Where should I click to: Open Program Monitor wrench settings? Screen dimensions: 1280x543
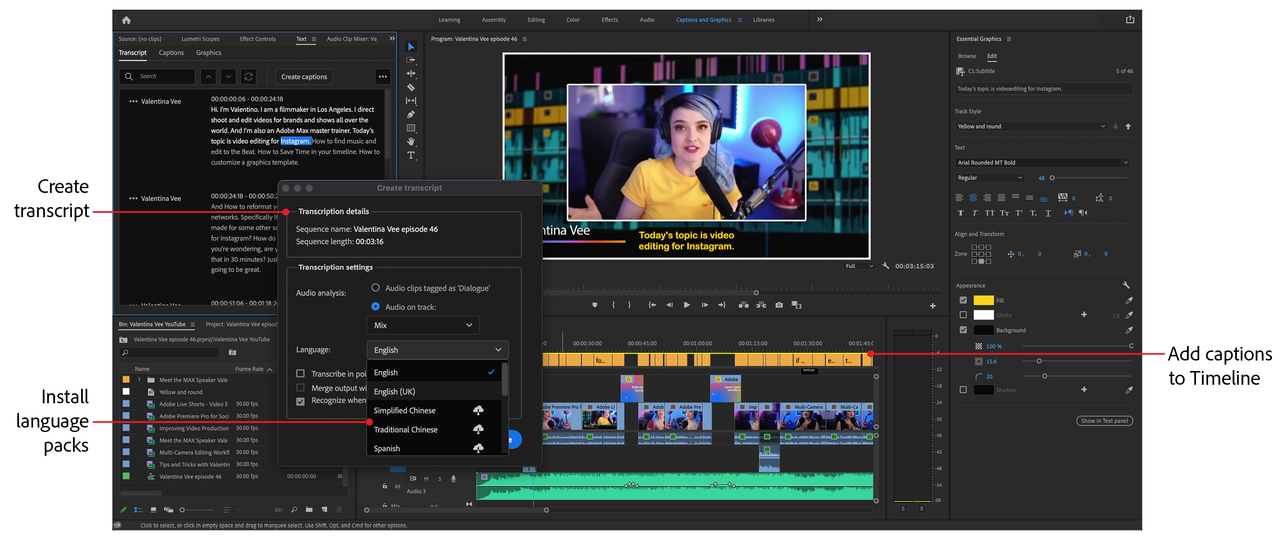click(x=886, y=266)
